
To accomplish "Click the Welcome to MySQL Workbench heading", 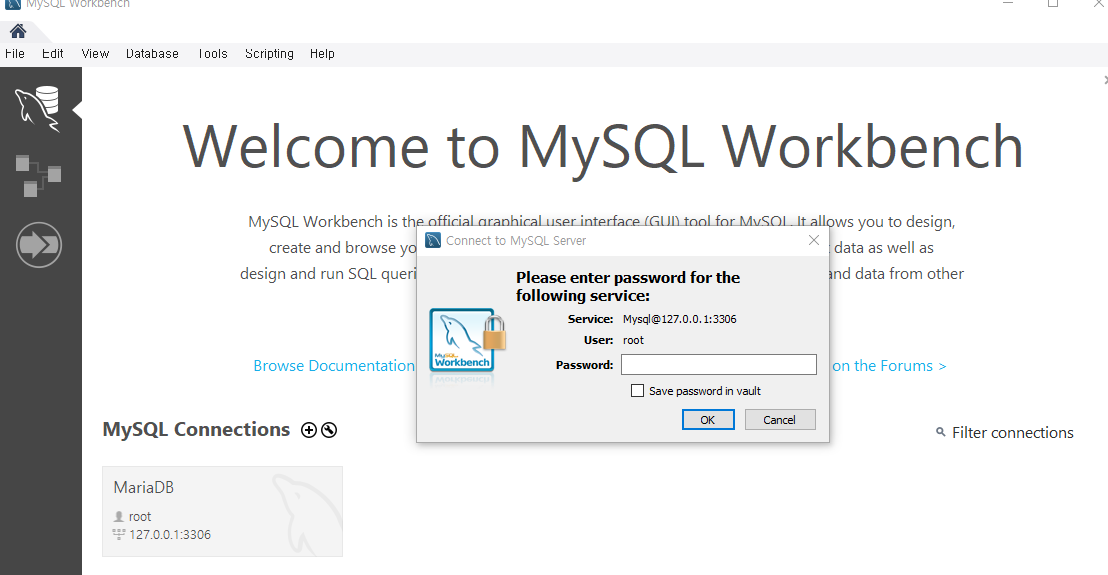I will [603, 146].
